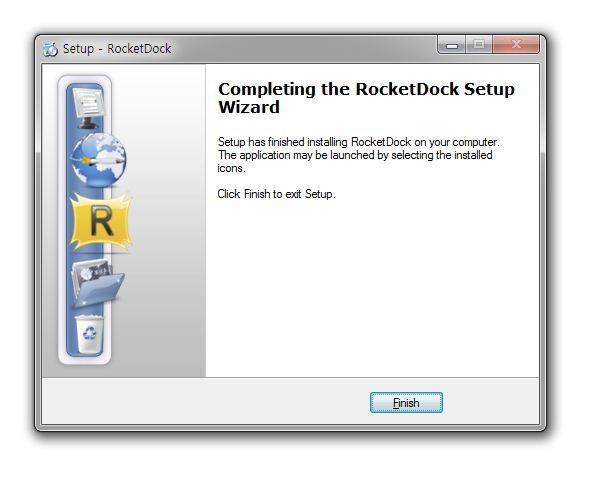This screenshot has width=615, height=486.
Task: Click the 'Setup - RocketDock' title text
Action: [x=117, y=49]
